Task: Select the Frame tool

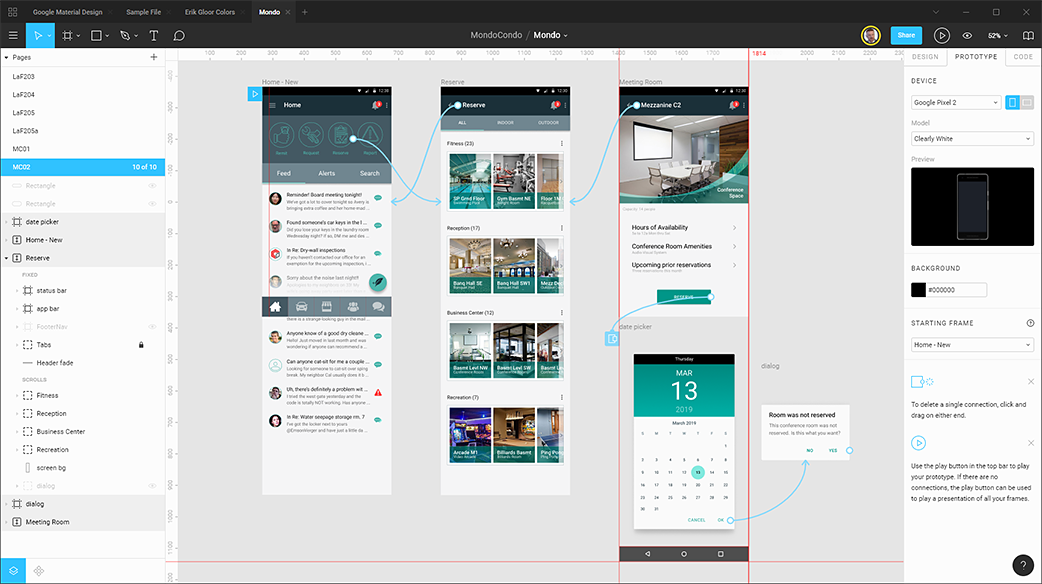Action: tap(66, 35)
